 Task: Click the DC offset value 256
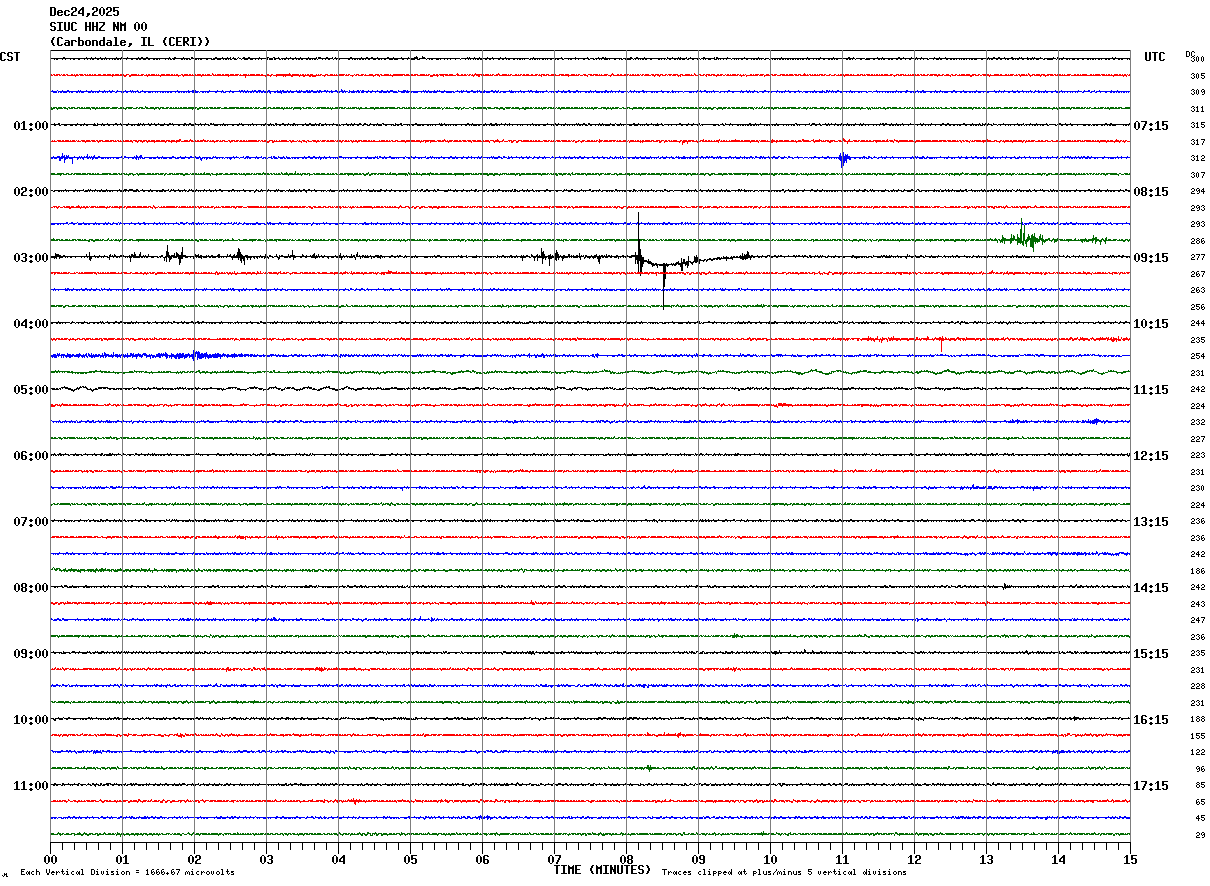point(1197,307)
